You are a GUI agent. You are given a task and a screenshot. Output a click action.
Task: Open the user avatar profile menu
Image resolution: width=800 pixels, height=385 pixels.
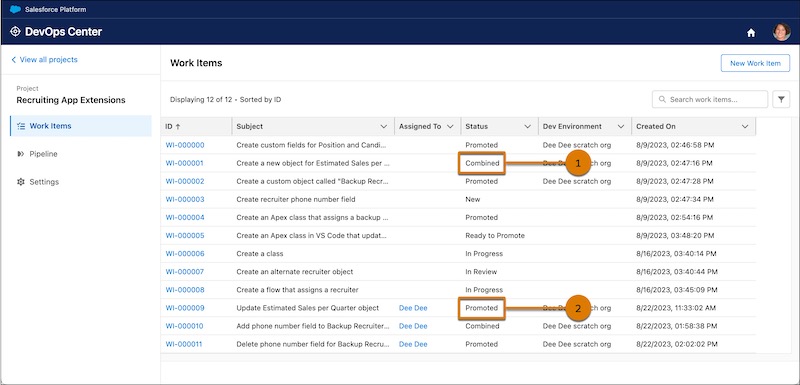[781, 32]
